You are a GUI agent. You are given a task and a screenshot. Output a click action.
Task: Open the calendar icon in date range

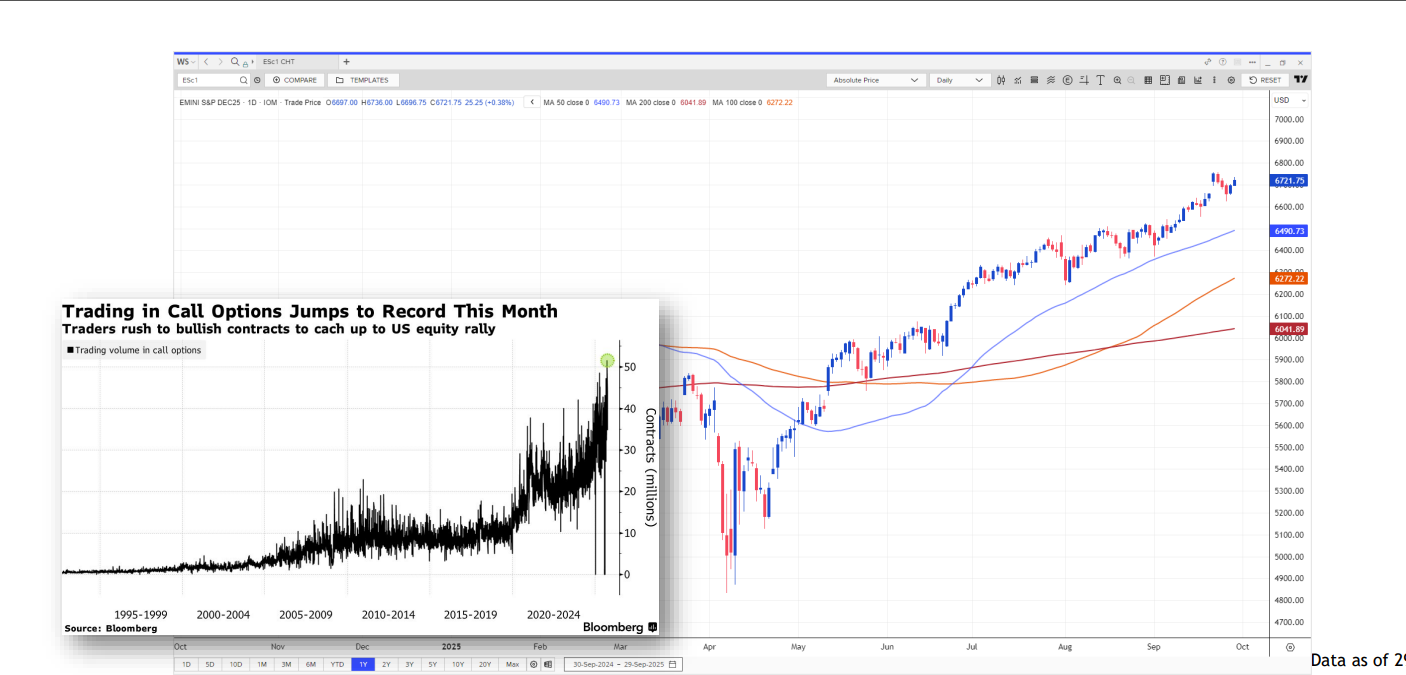tap(673, 664)
